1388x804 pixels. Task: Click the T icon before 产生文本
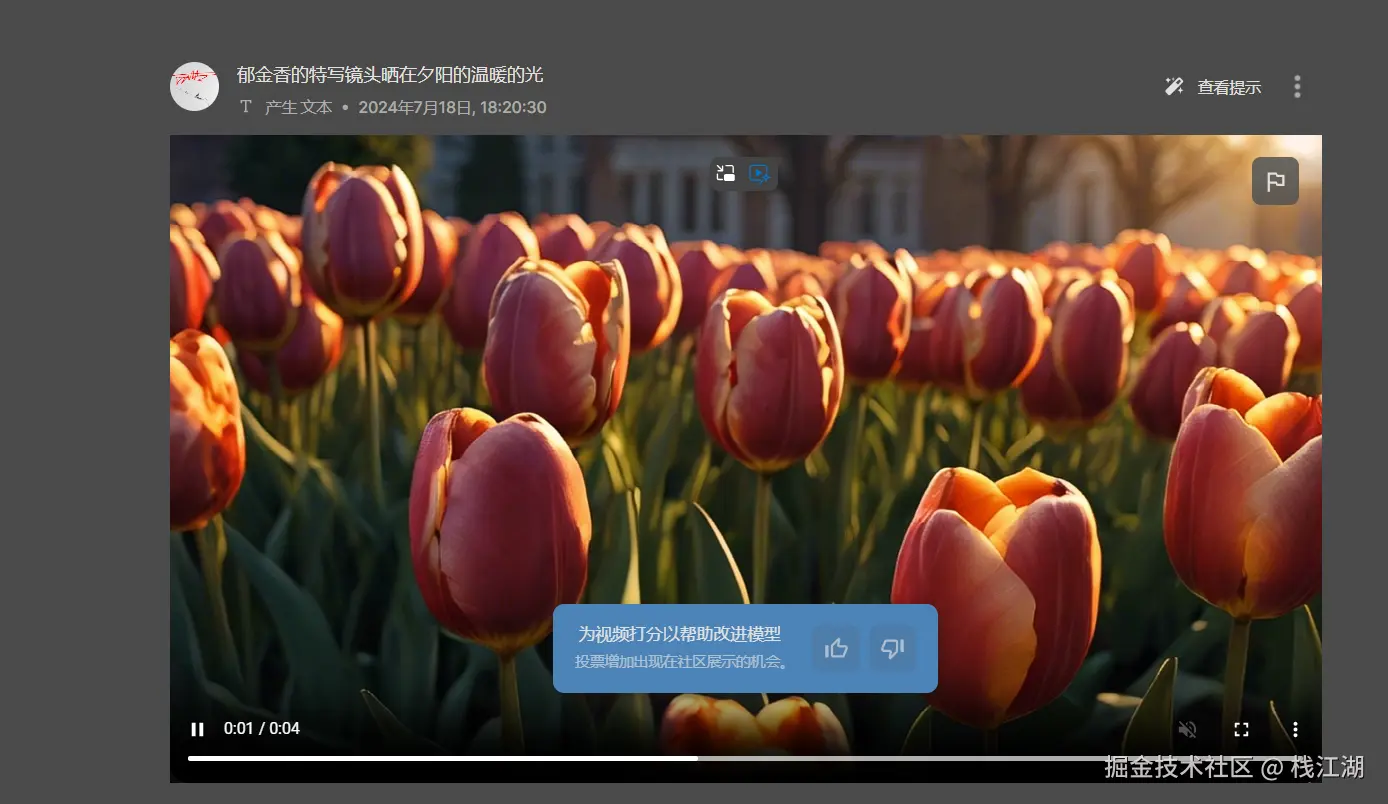coord(246,107)
